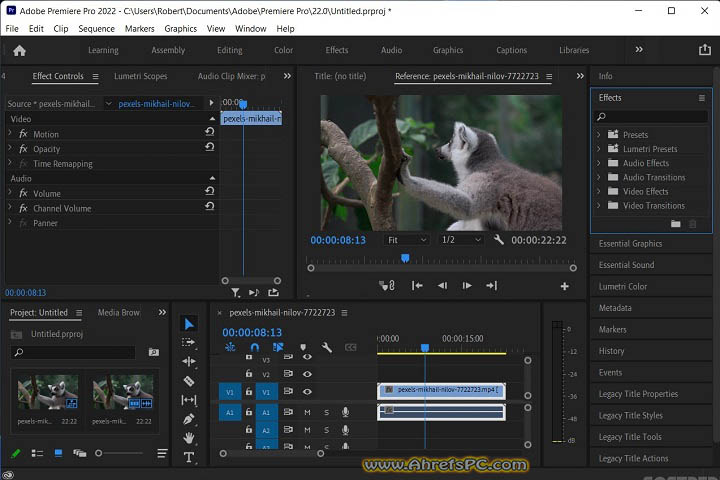Step forward one frame in monitor
Viewport: 720px width, 480px height.
coord(467,286)
